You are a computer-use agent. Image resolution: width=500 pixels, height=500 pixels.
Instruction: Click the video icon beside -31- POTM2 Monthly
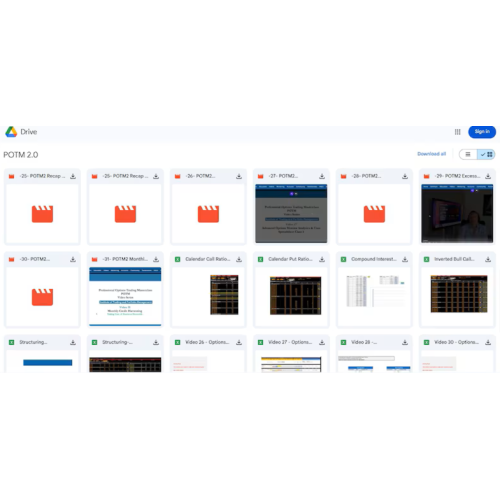[x=95, y=259]
